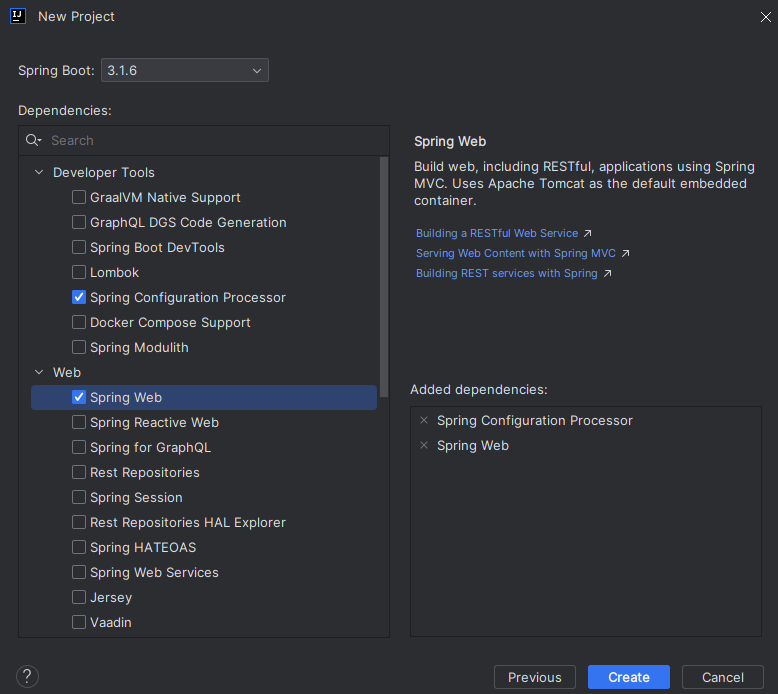Select the Spring Session label

pos(136,497)
